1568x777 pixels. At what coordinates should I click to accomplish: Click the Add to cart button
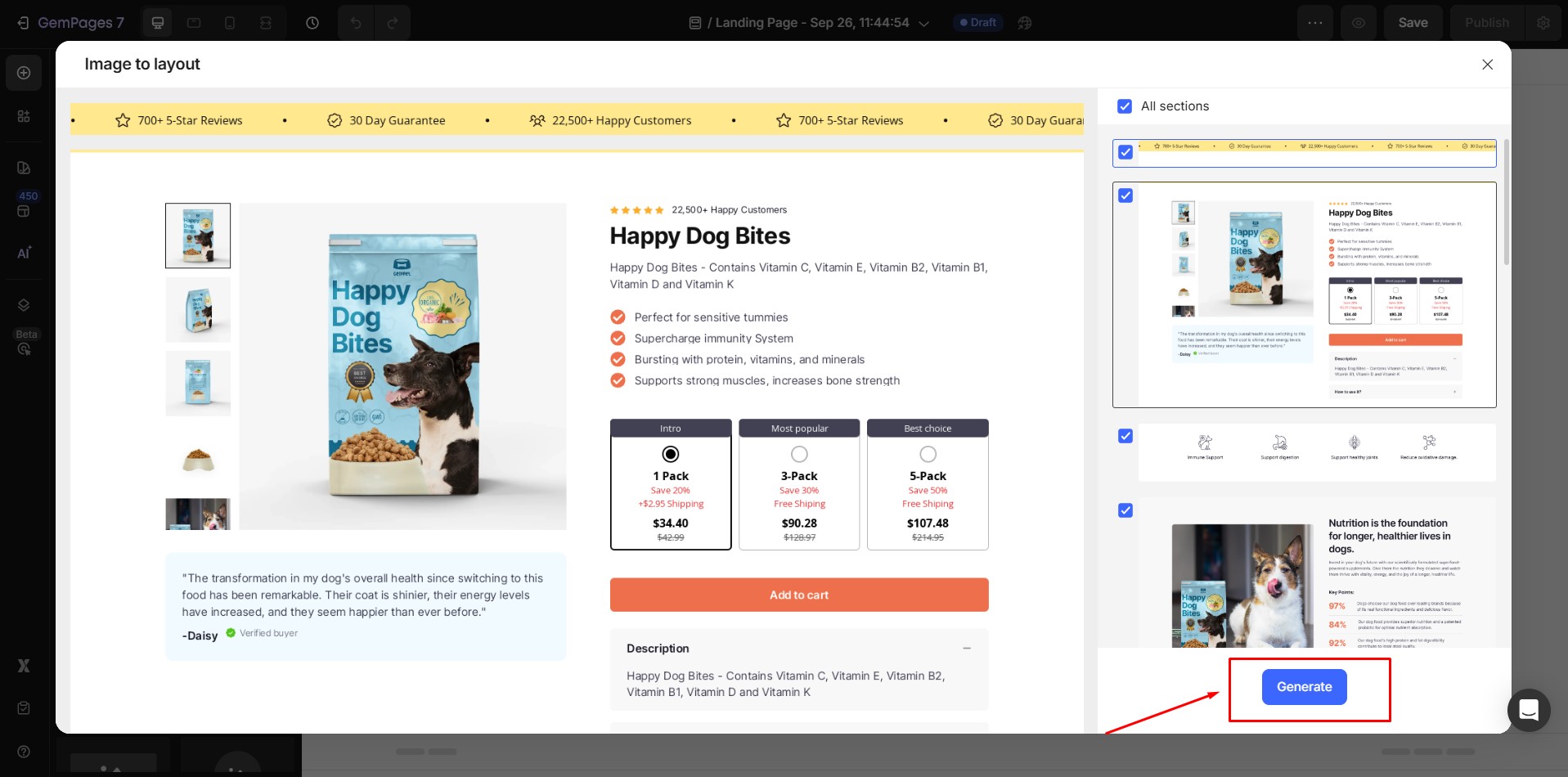(798, 595)
